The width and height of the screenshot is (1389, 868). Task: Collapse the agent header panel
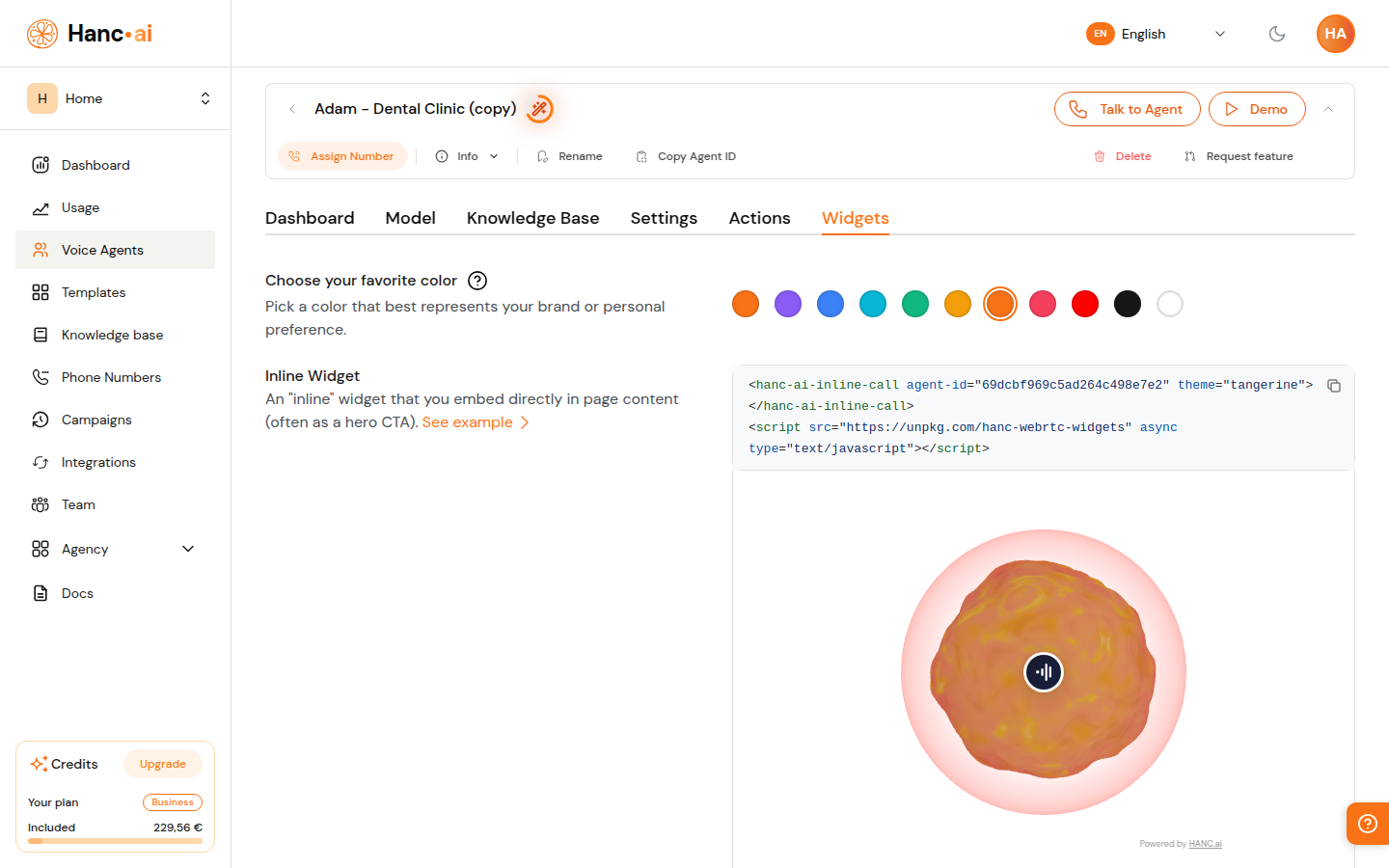pyautogui.click(x=1328, y=109)
